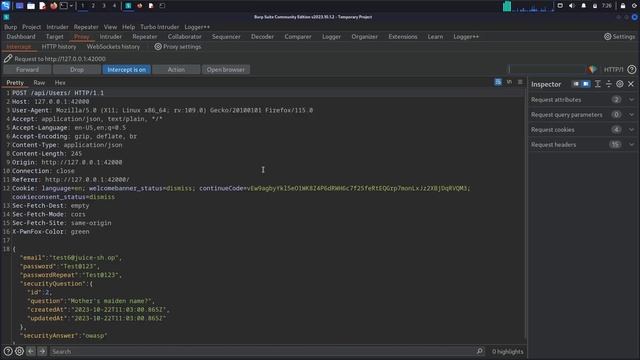Switch to the Sequencer tab

tap(226, 37)
